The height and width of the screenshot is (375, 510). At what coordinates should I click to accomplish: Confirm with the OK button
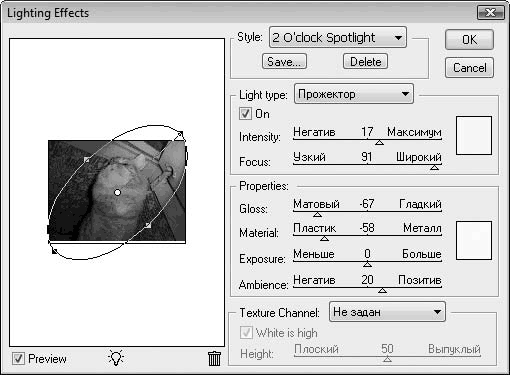[x=469, y=40]
